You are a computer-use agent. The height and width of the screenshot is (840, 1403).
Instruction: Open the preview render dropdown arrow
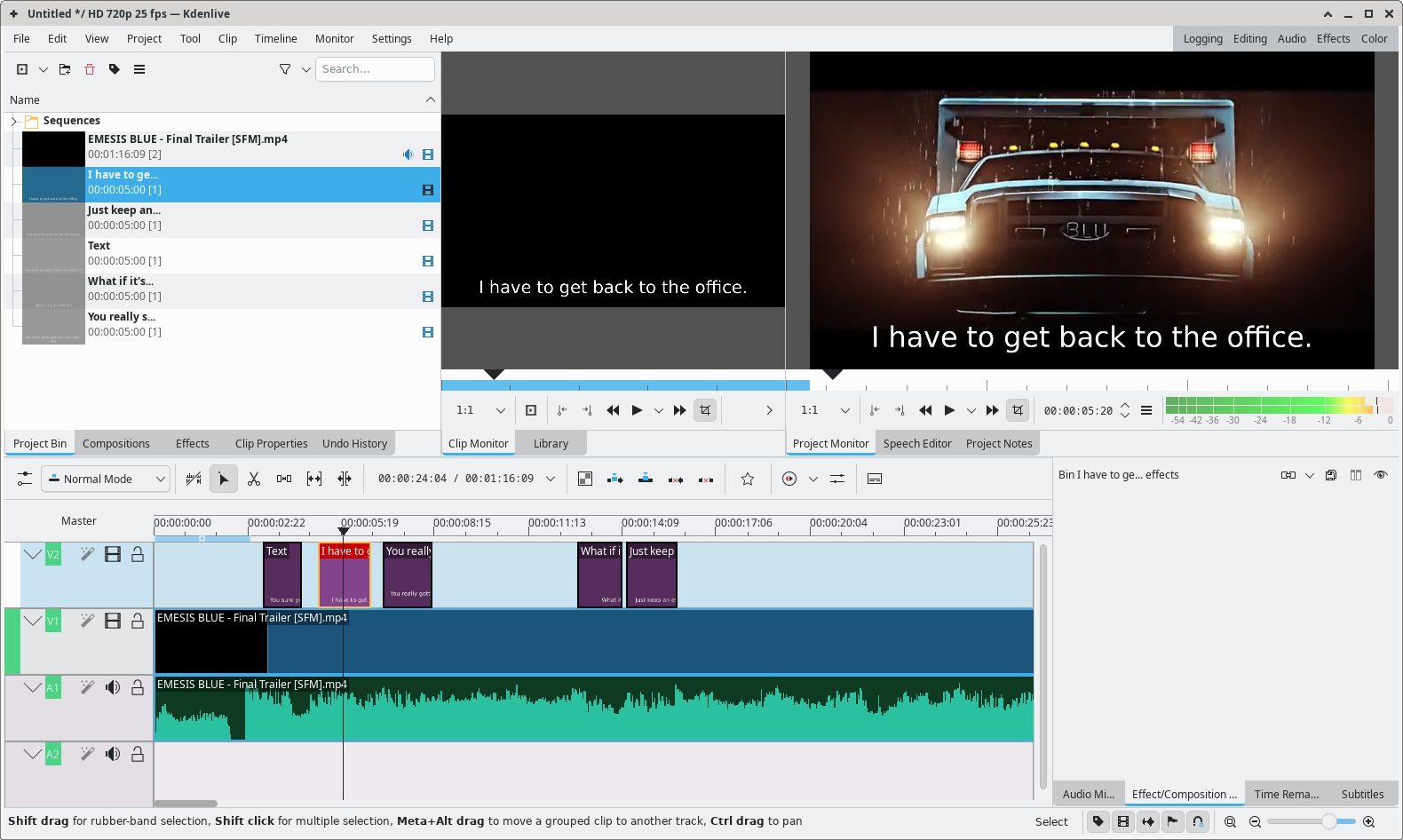pyautogui.click(x=812, y=479)
